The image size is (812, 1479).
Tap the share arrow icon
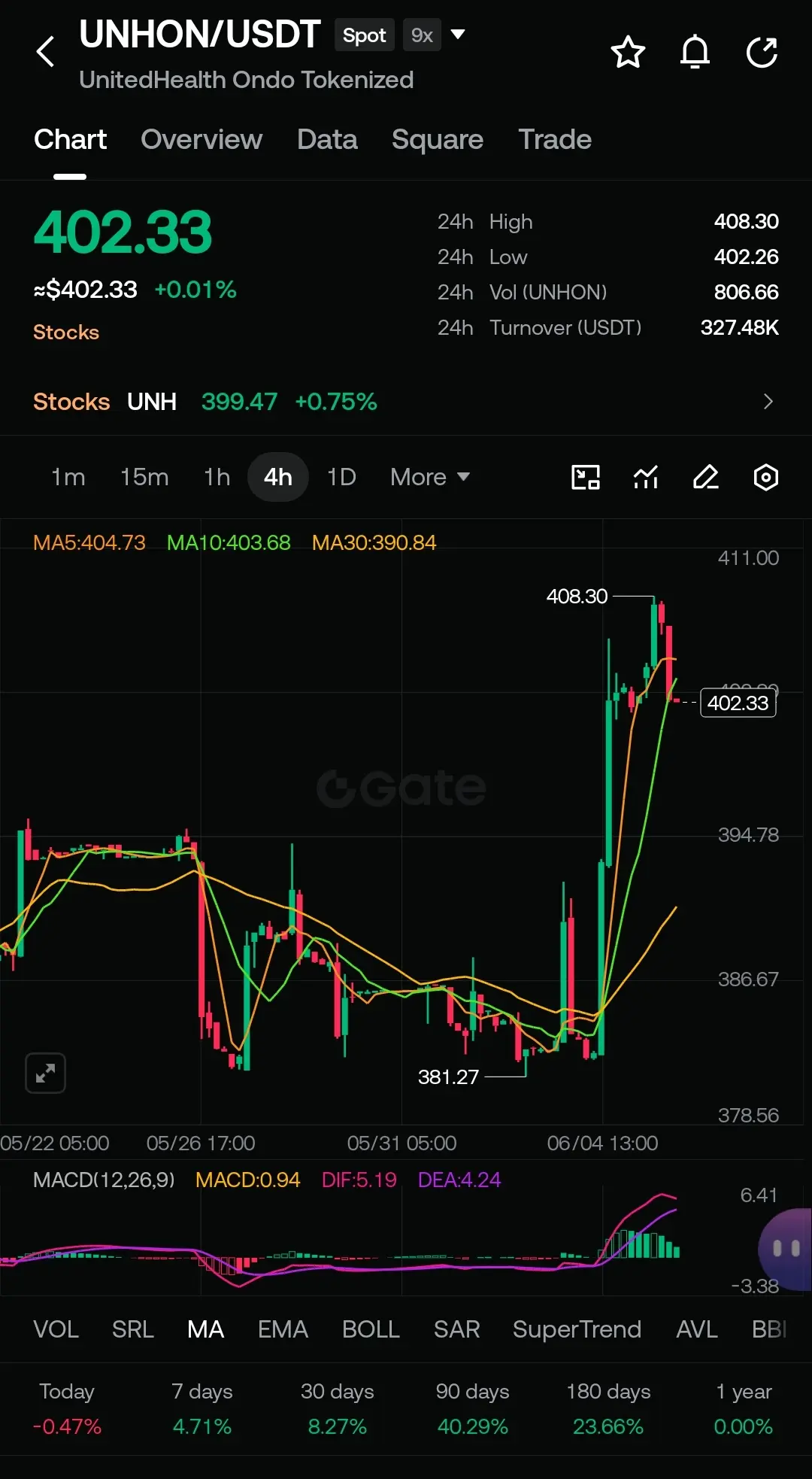point(762,52)
